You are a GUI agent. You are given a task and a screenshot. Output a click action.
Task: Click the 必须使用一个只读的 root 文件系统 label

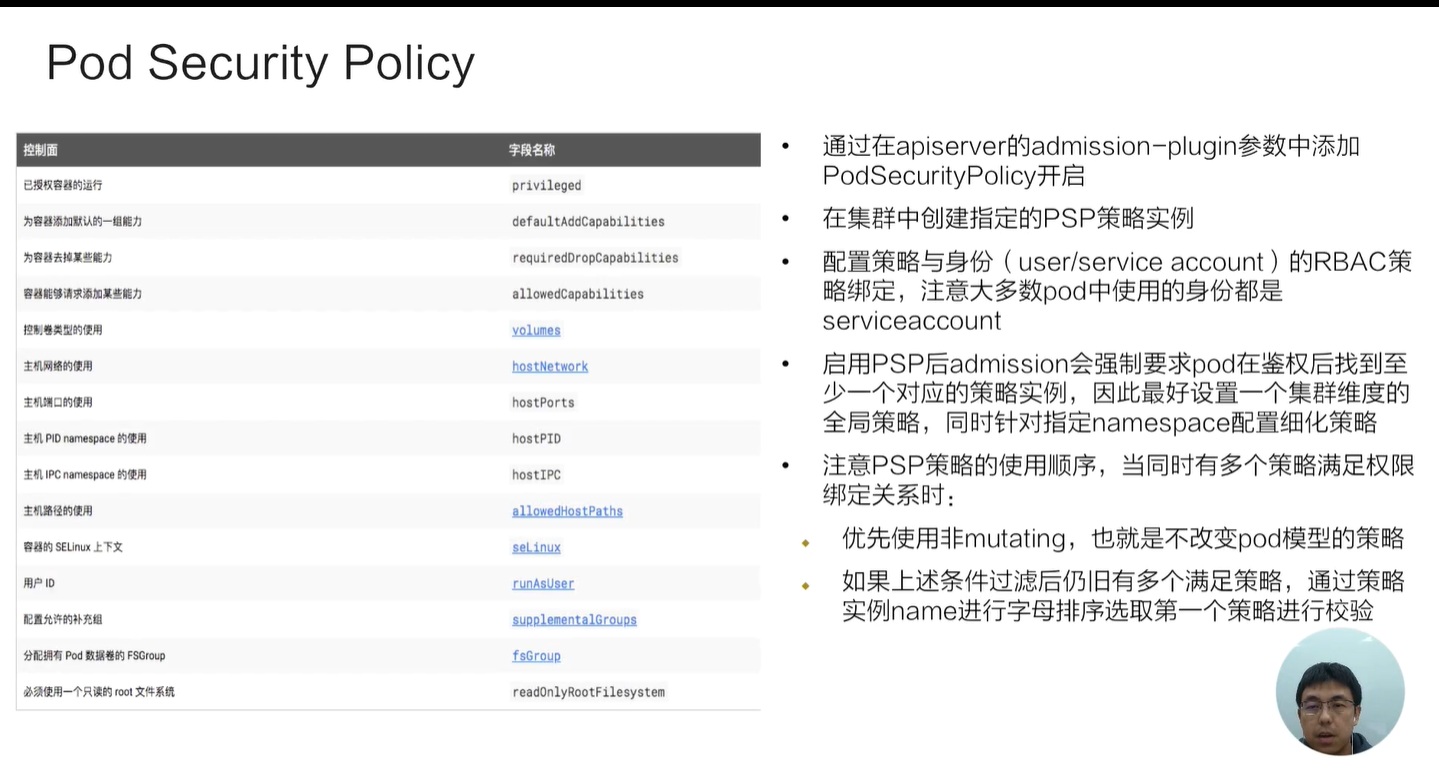click(98, 691)
